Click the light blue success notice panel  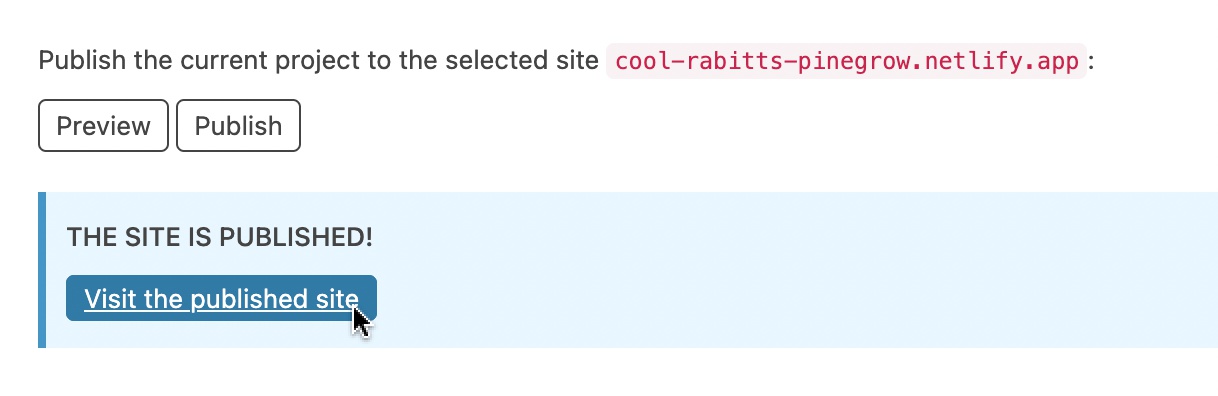pyautogui.click(x=628, y=270)
